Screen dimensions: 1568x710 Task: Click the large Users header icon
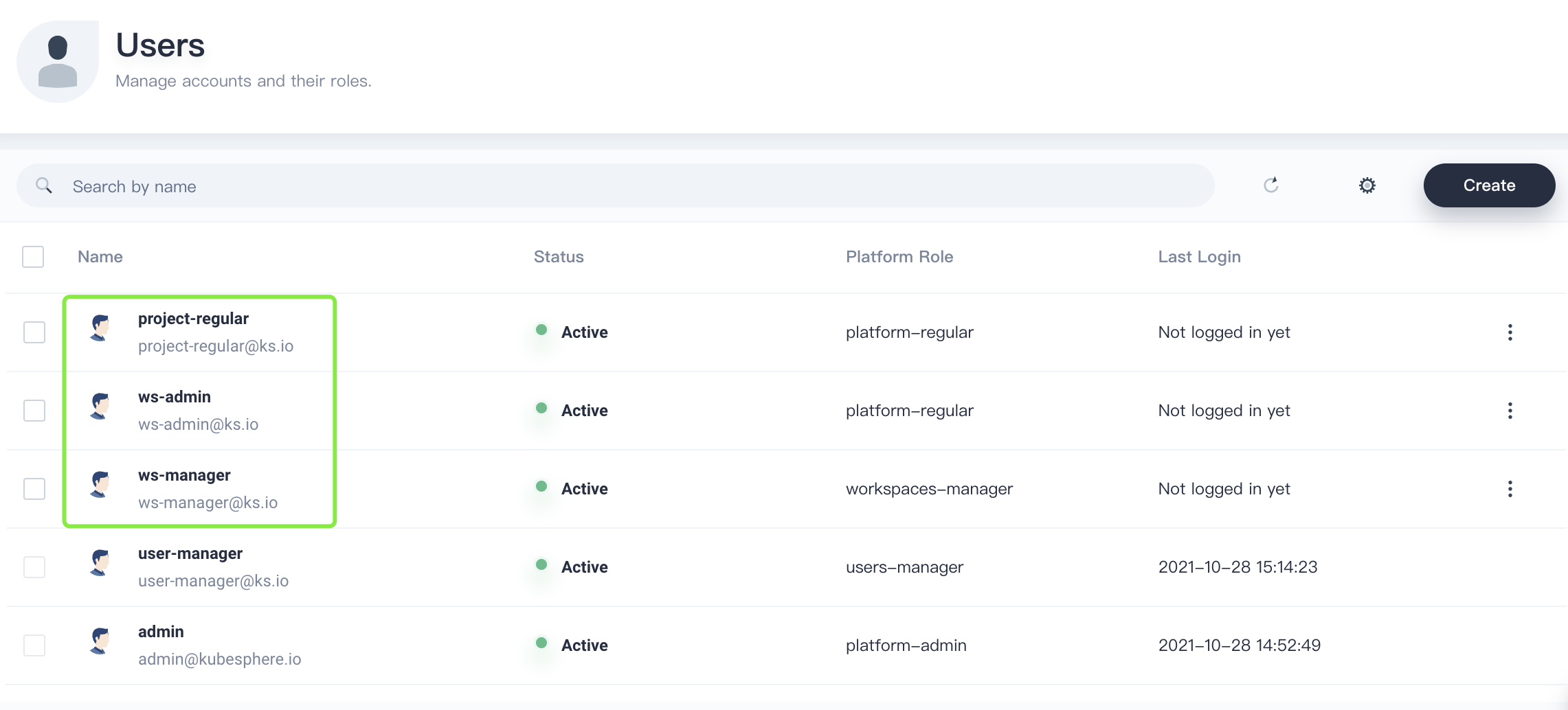[x=58, y=62]
